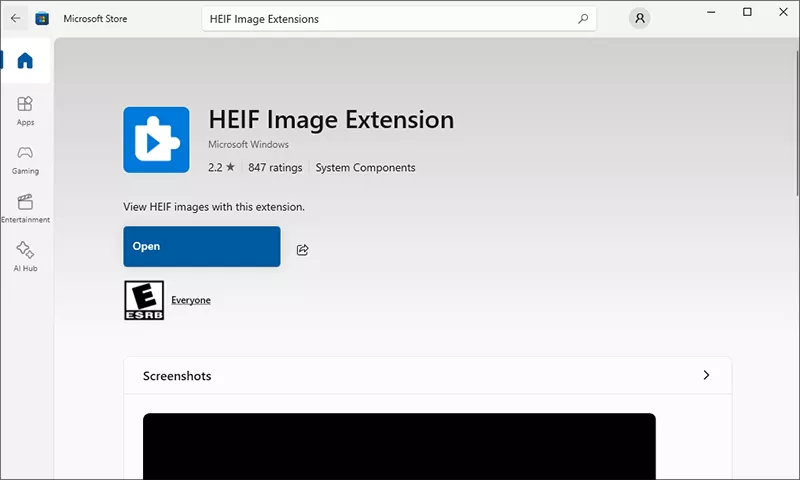Click the Microsoft Store logo icon
The height and width of the screenshot is (480, 800).
click(42, 19)
